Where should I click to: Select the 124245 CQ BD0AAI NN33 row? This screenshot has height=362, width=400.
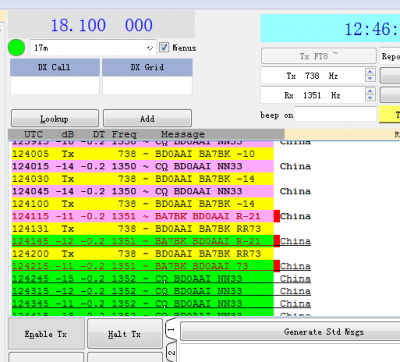coord(143,279)
